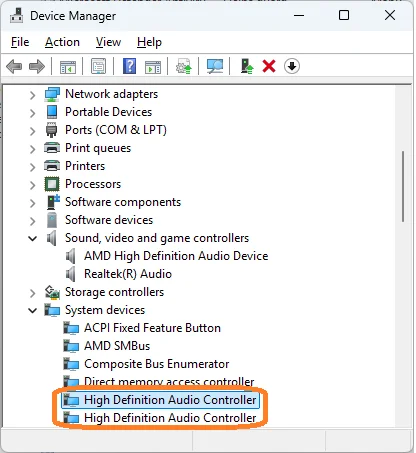Click speaker icon beside Realtek(R) Audio
The image size is (416, 453).
point(70,274)
